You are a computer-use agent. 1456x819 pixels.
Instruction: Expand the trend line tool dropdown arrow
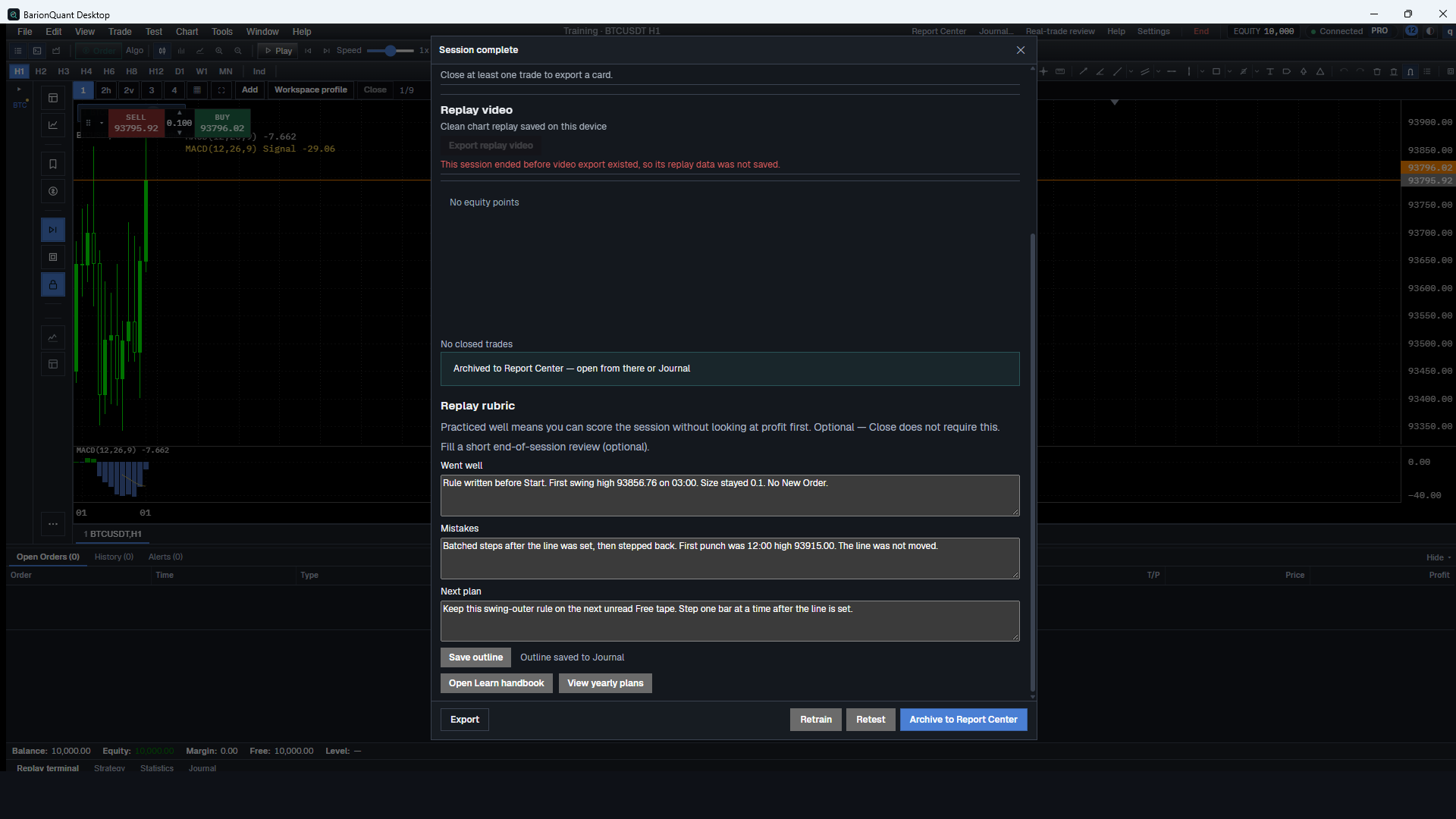click(x=1131, y=71)
